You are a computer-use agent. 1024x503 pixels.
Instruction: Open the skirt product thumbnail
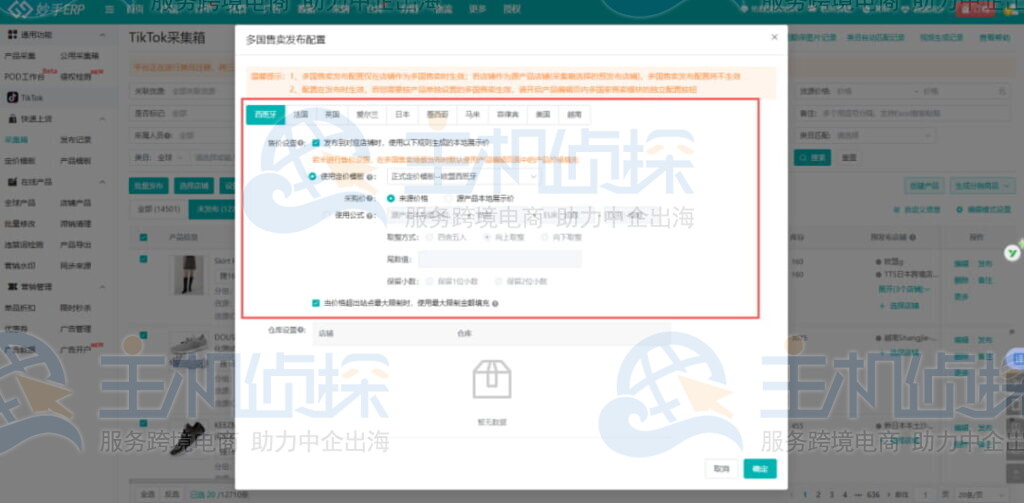click(x=189, y=275)
